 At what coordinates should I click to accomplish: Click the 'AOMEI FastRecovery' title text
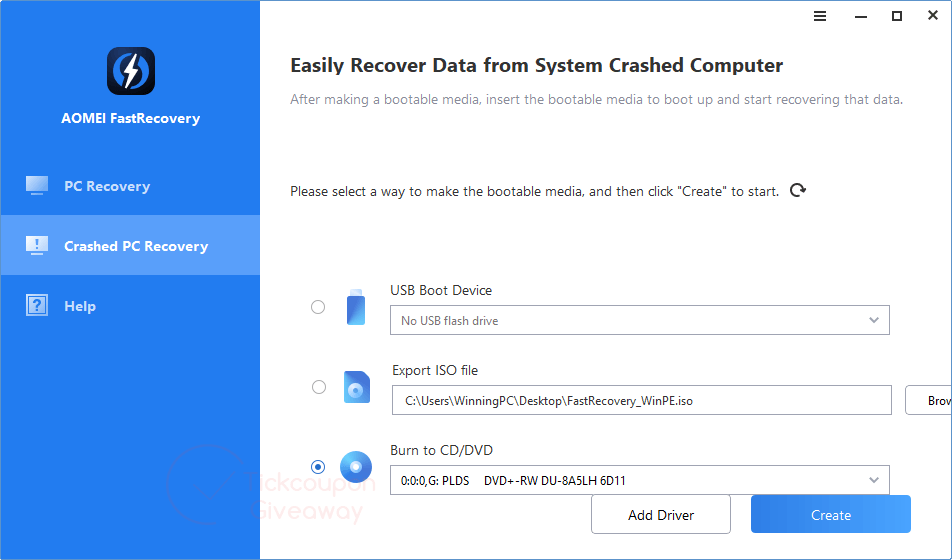131,118
